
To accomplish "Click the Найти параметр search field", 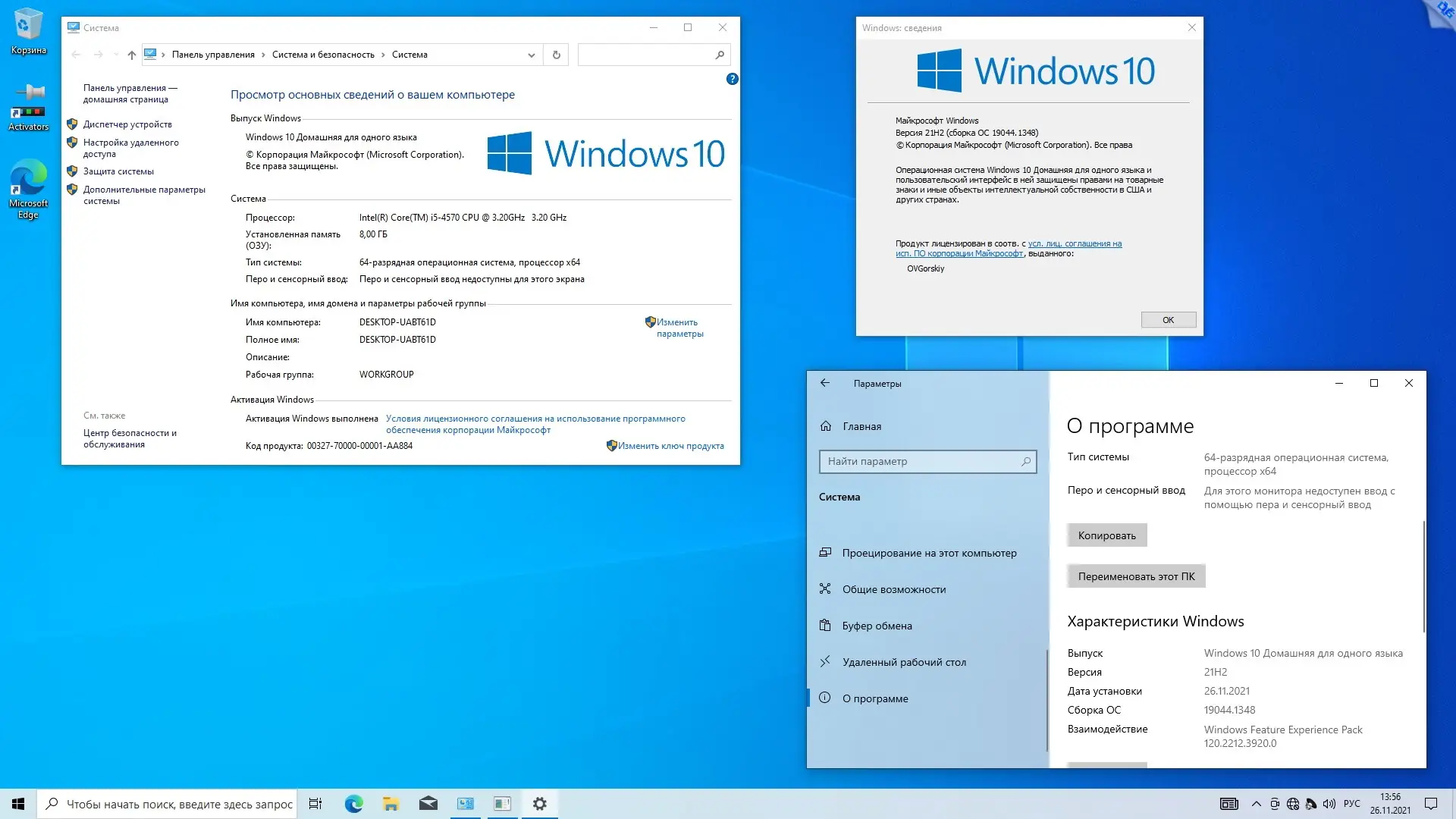I will 921,461.
